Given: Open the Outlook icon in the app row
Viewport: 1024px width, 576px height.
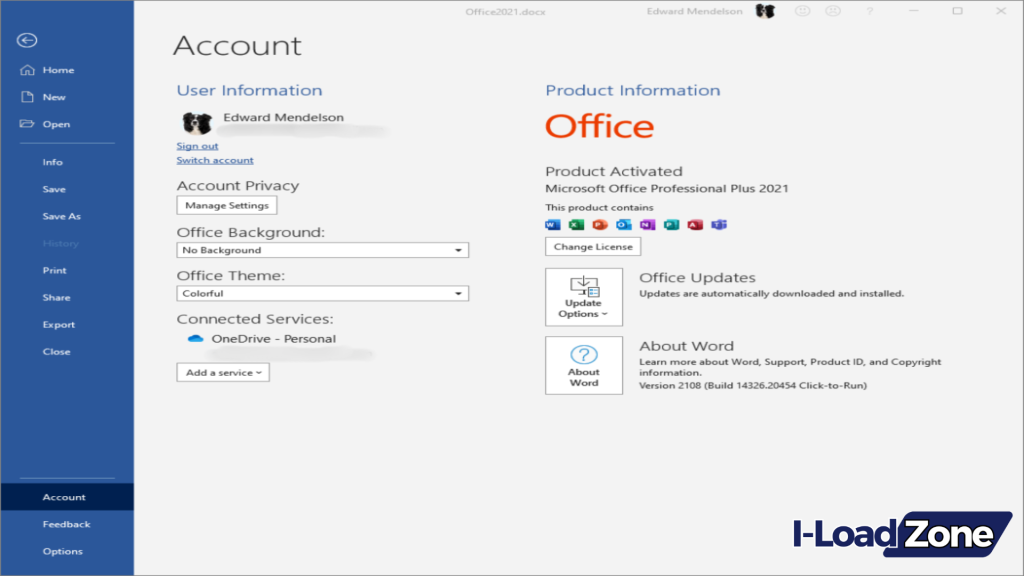Looking at the screenshot, I should [625, 224].
